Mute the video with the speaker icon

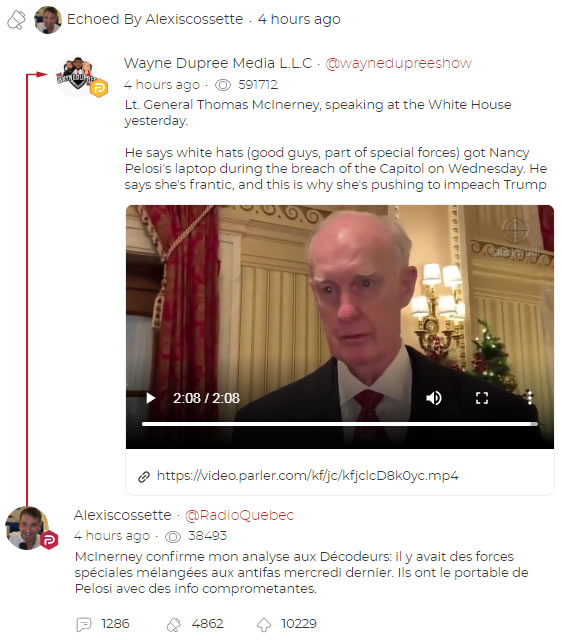[433, 398]
